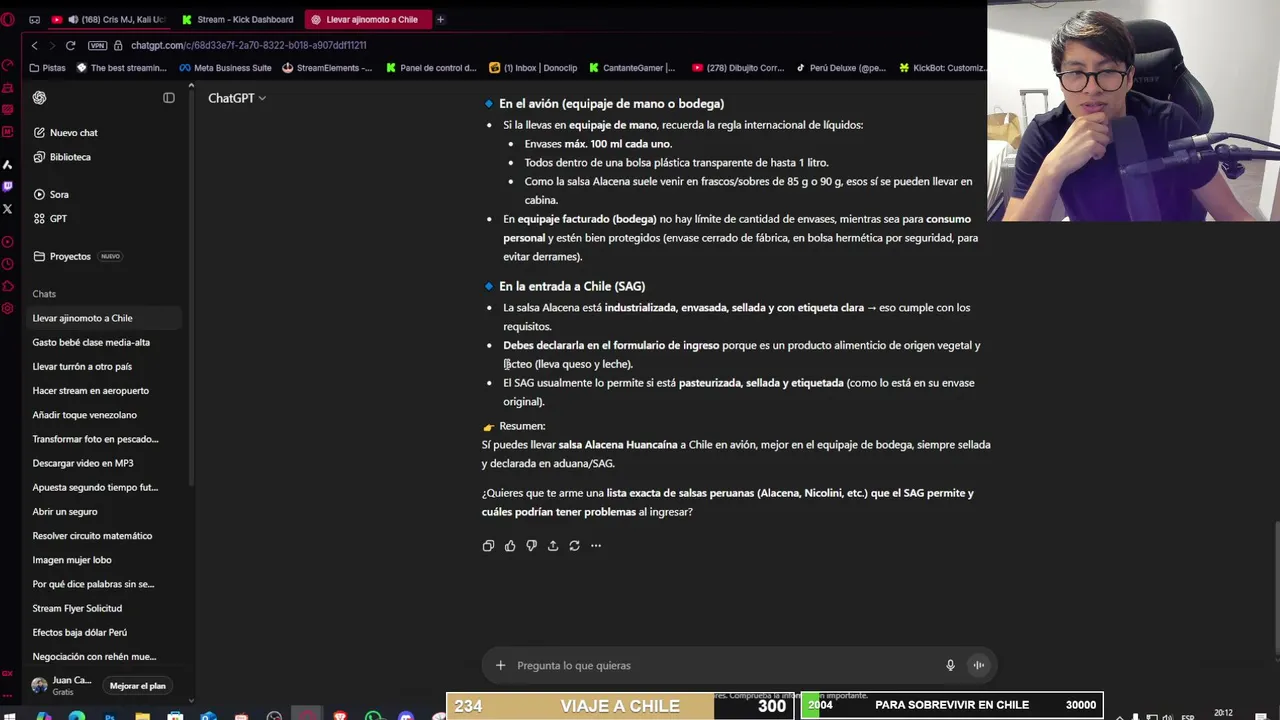Give the response a thumbs down

click(x=531, y=546)
